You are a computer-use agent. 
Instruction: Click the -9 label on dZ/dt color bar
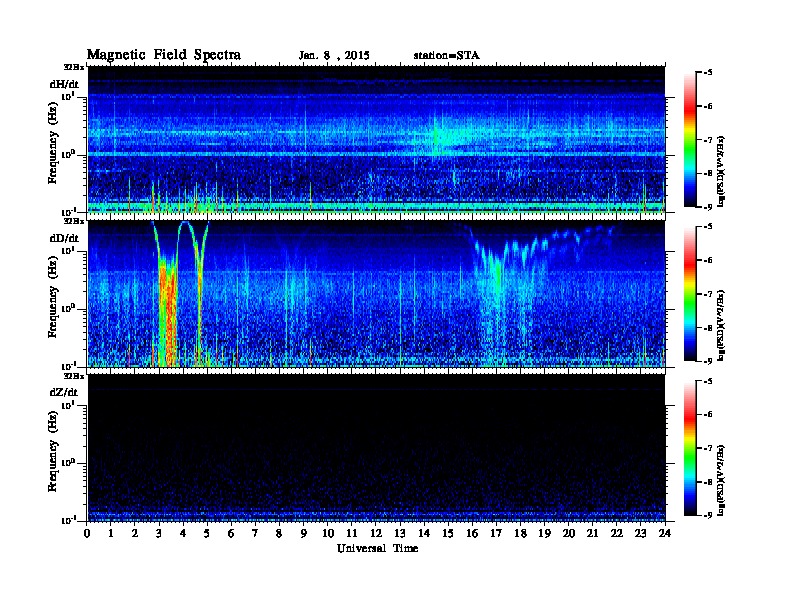[x=708, y=515]
